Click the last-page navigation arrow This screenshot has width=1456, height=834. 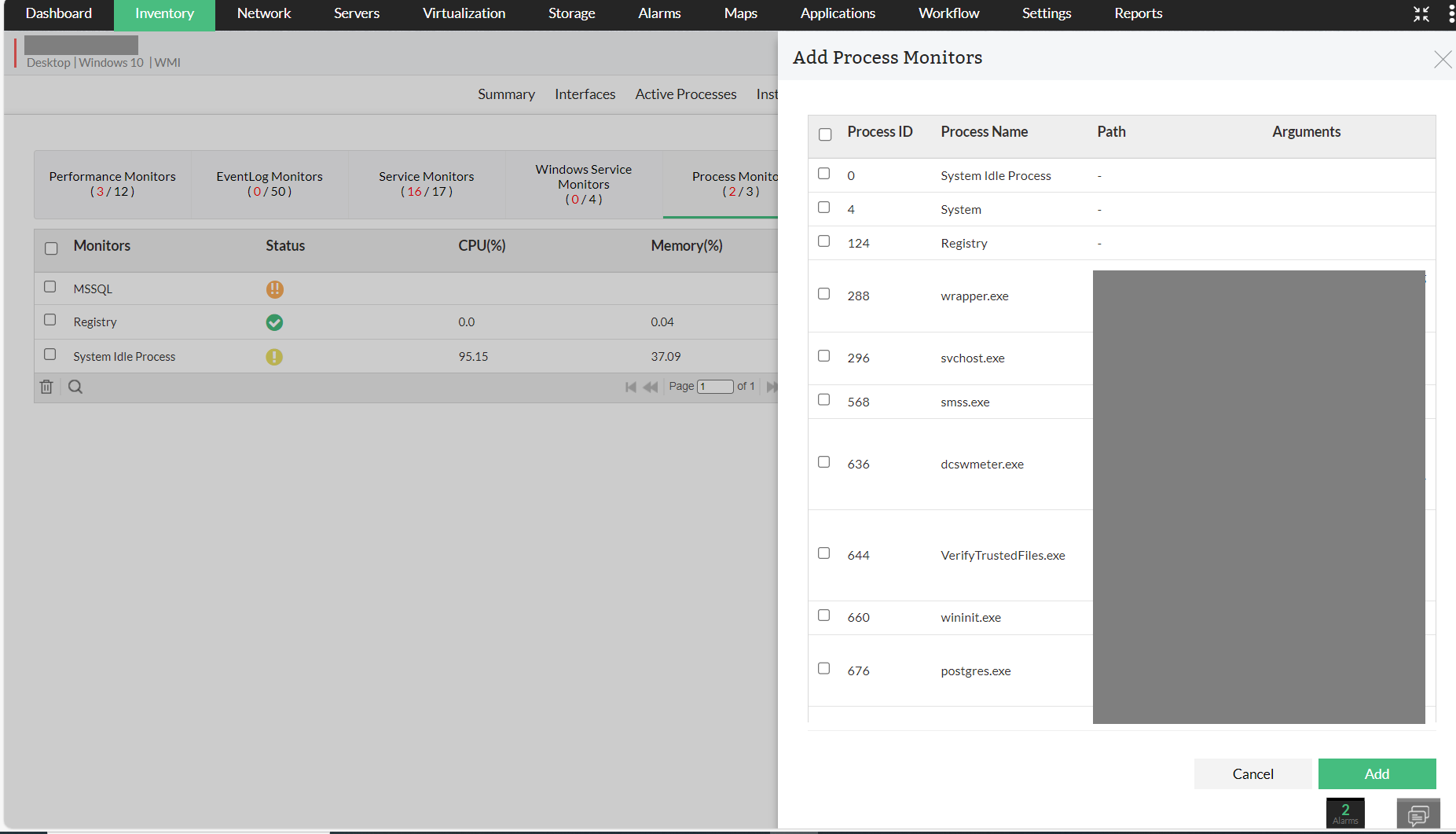click(x=773, y=386)
